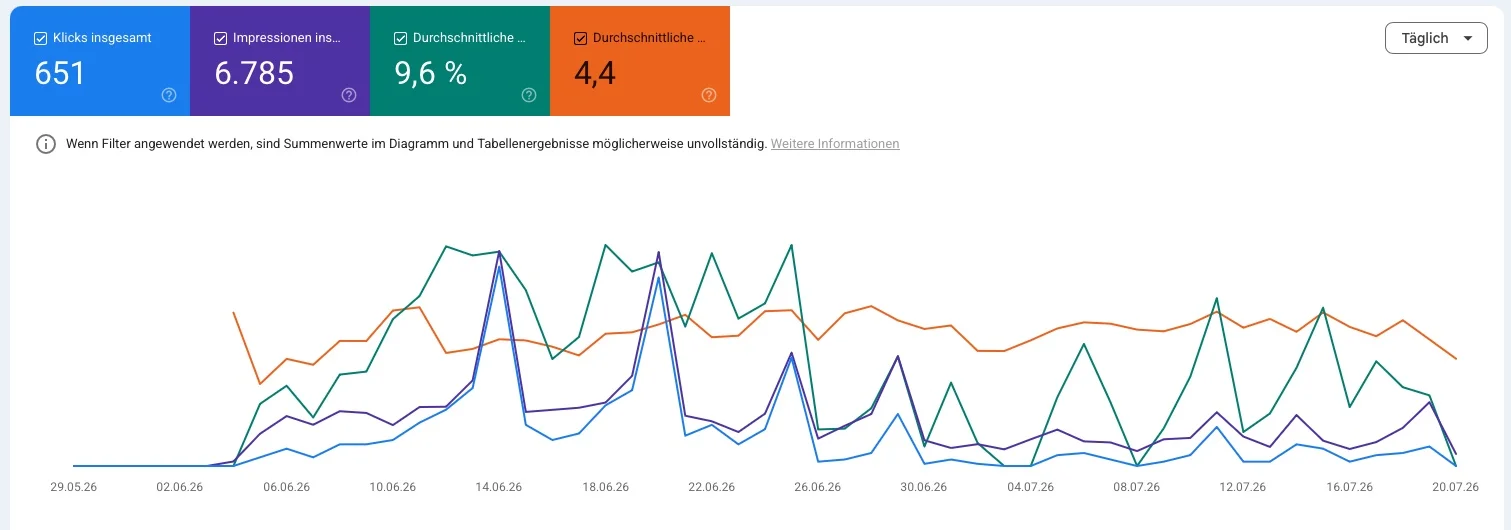Click x-axis date label 22.06.26
Image resolution: width=1511 pixels, height=530 pixels.
712,487
